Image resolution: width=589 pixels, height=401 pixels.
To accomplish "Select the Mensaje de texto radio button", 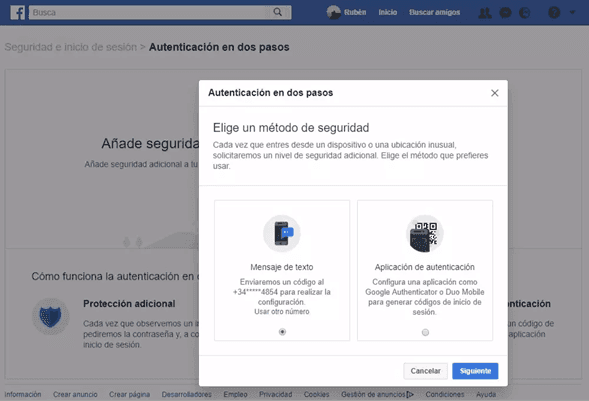I will click(282, 332).
